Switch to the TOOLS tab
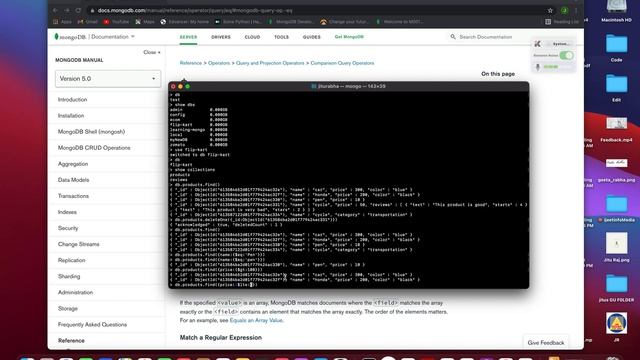The image size is (640, 360). (x=281, y=37)
